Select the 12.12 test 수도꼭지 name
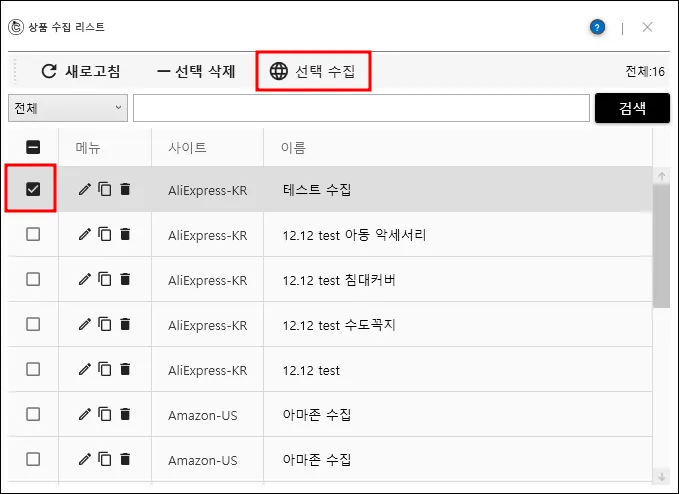The image size is (679, 494). click(339, 325)
